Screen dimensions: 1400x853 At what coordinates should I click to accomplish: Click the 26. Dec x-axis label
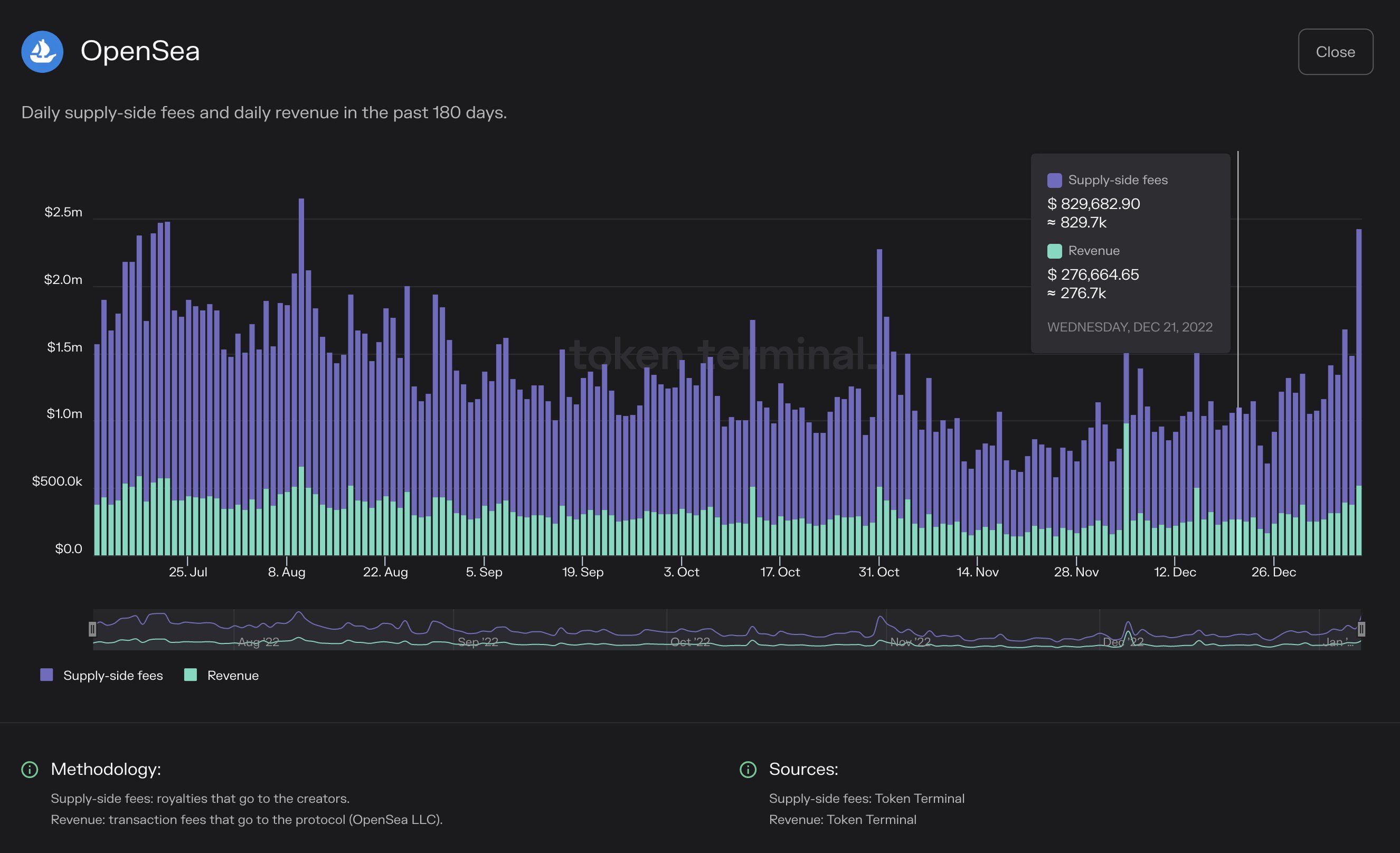[1273, 572]
